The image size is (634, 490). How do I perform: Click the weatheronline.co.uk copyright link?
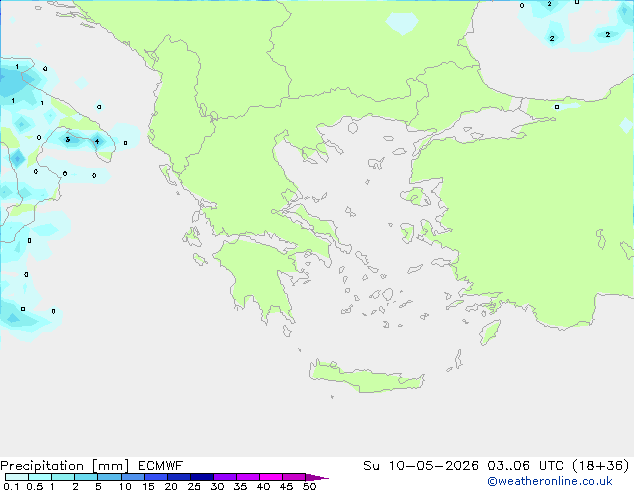(x=550, y=481)
